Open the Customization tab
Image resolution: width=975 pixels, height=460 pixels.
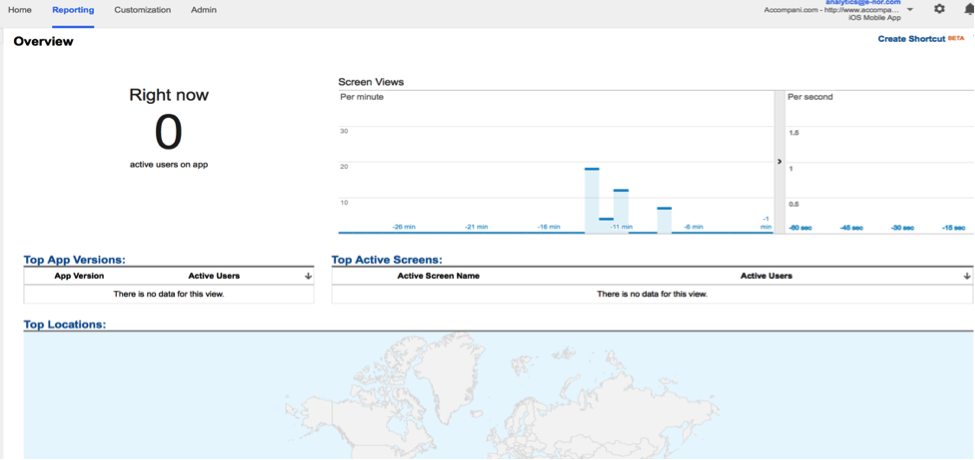pyautogui.click(x=142, y=10)
